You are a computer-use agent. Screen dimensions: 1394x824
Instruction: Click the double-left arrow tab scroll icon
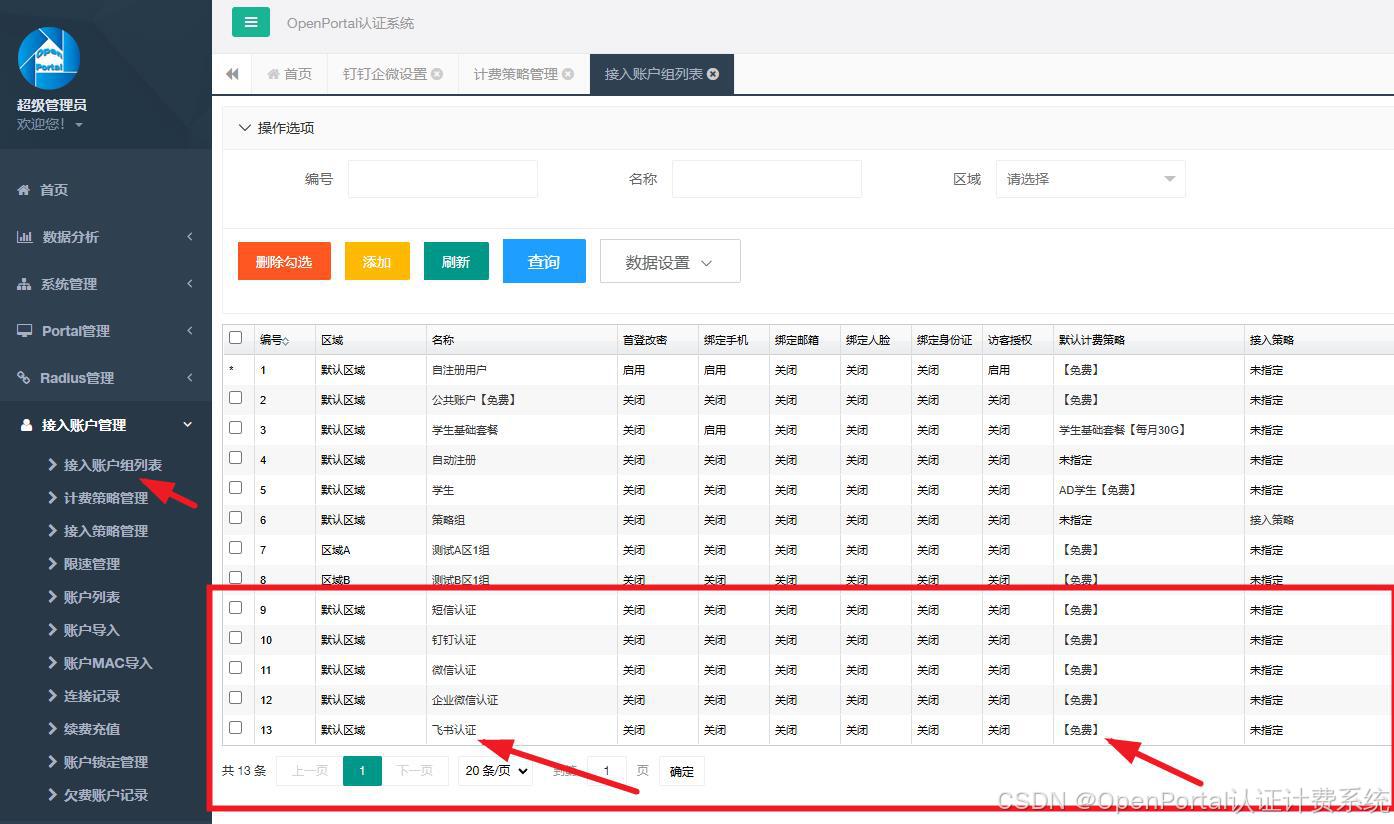(233, 74)
